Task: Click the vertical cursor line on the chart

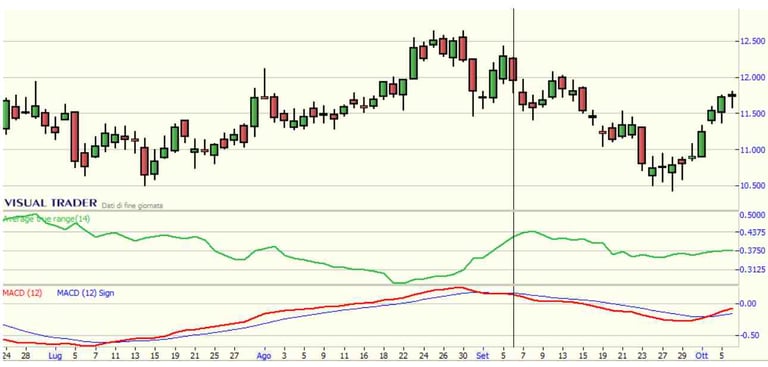Action: coord(513,176)
